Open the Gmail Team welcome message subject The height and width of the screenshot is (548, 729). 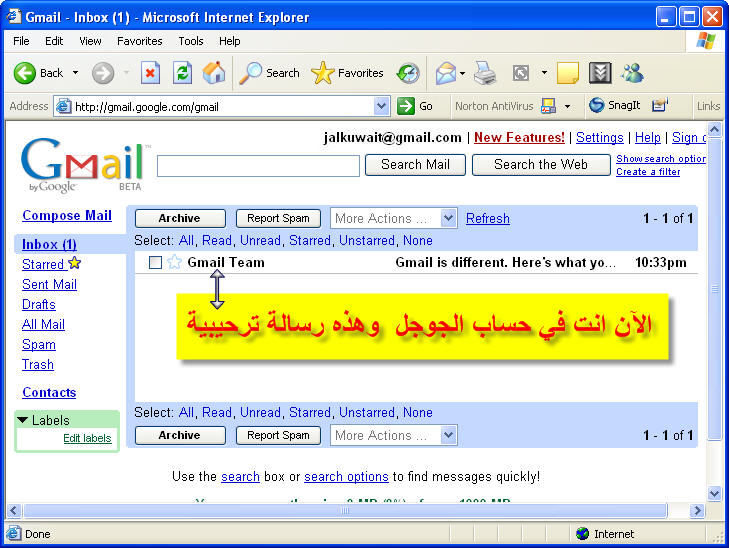(x=506, y=263)
